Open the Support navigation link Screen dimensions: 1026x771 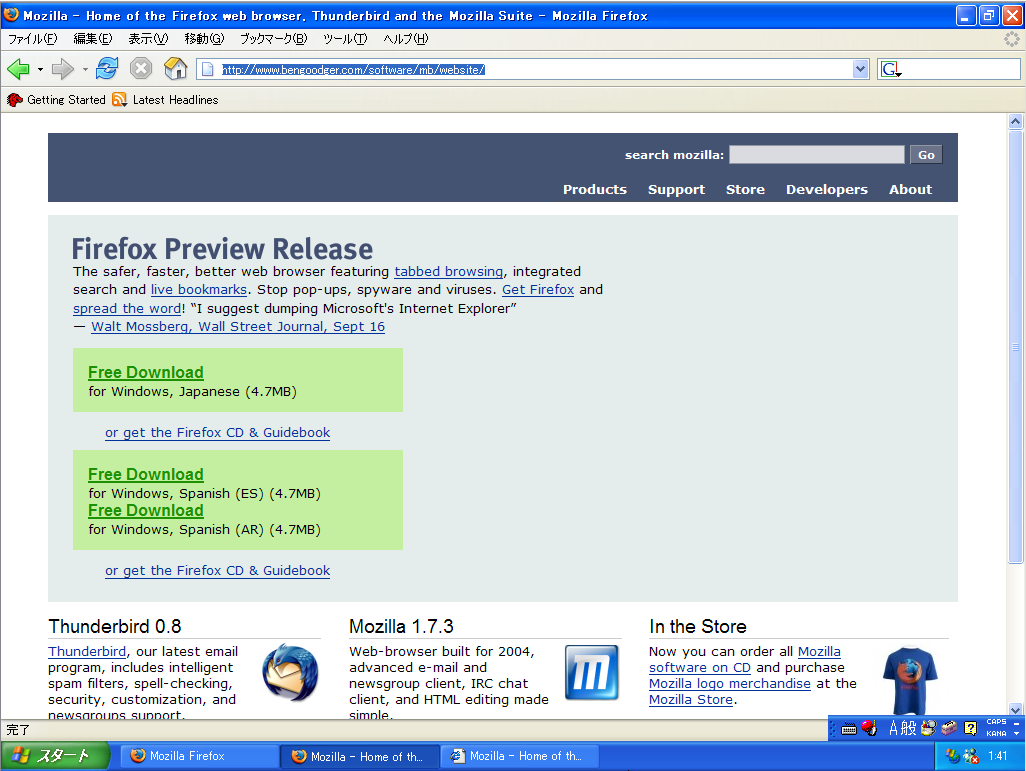point(676,189)
